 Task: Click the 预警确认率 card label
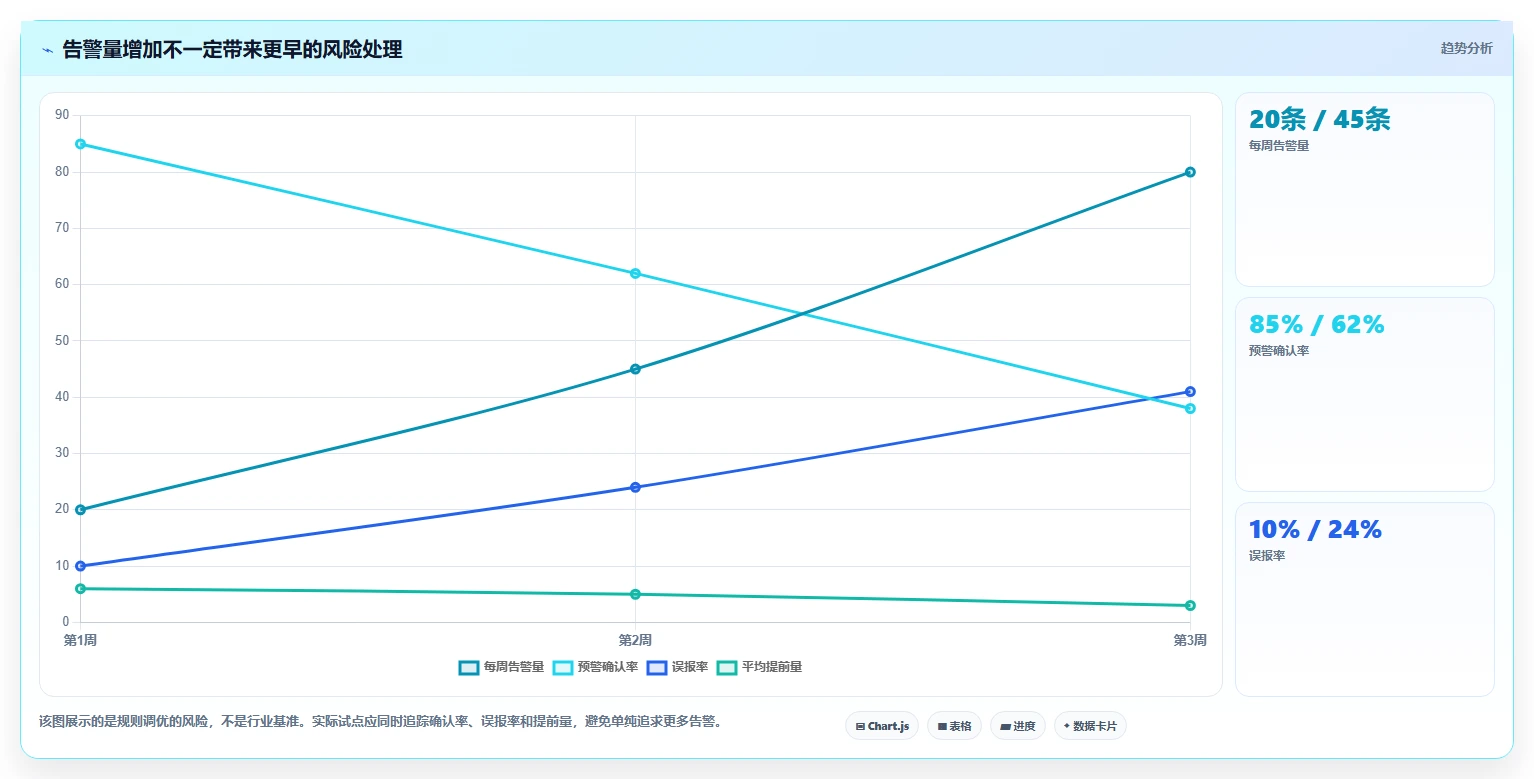1279,351
